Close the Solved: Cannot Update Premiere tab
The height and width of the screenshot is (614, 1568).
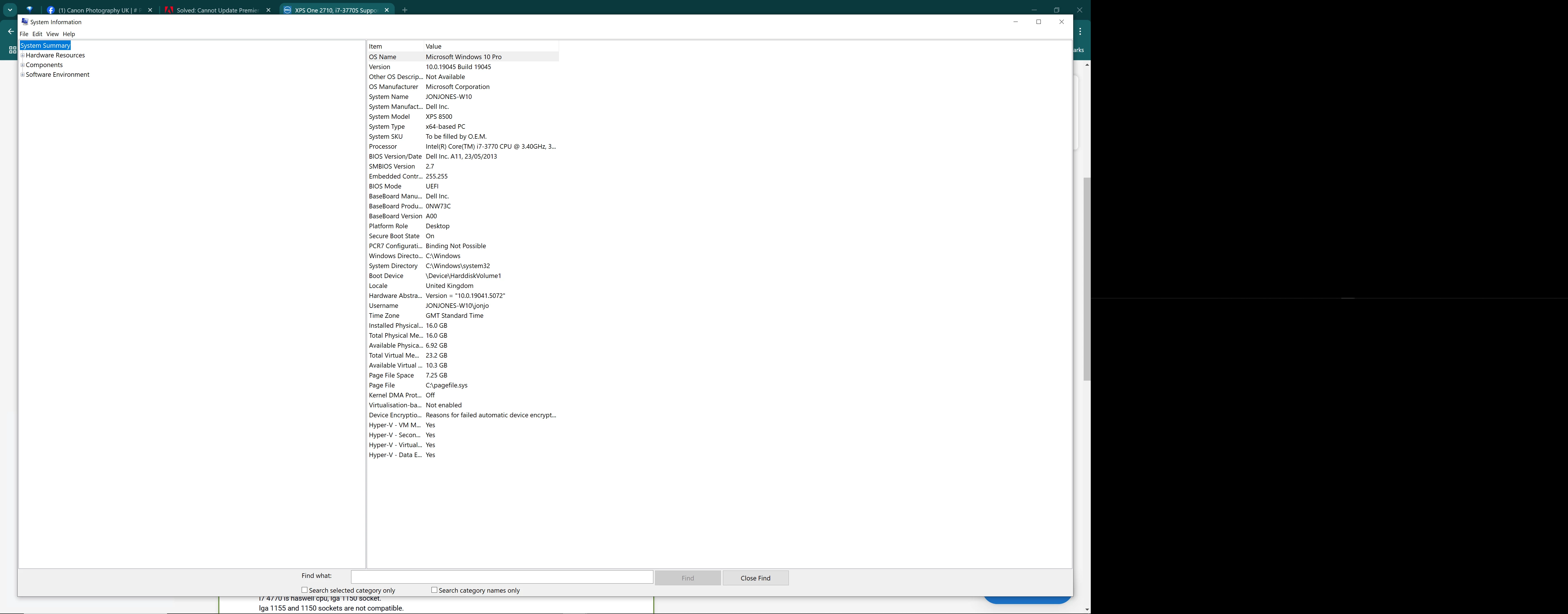[x=268, y=10]
